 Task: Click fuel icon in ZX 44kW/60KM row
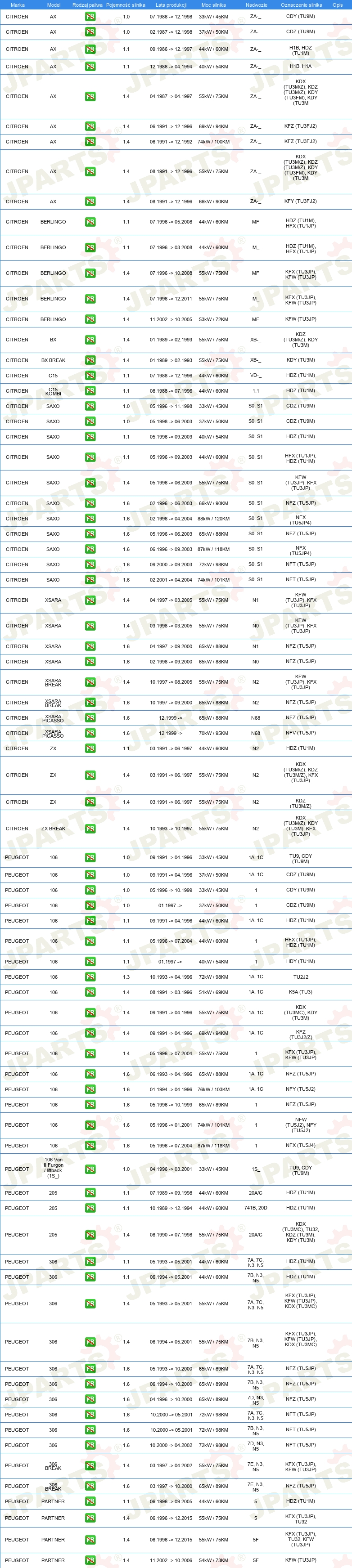point(90,749)
